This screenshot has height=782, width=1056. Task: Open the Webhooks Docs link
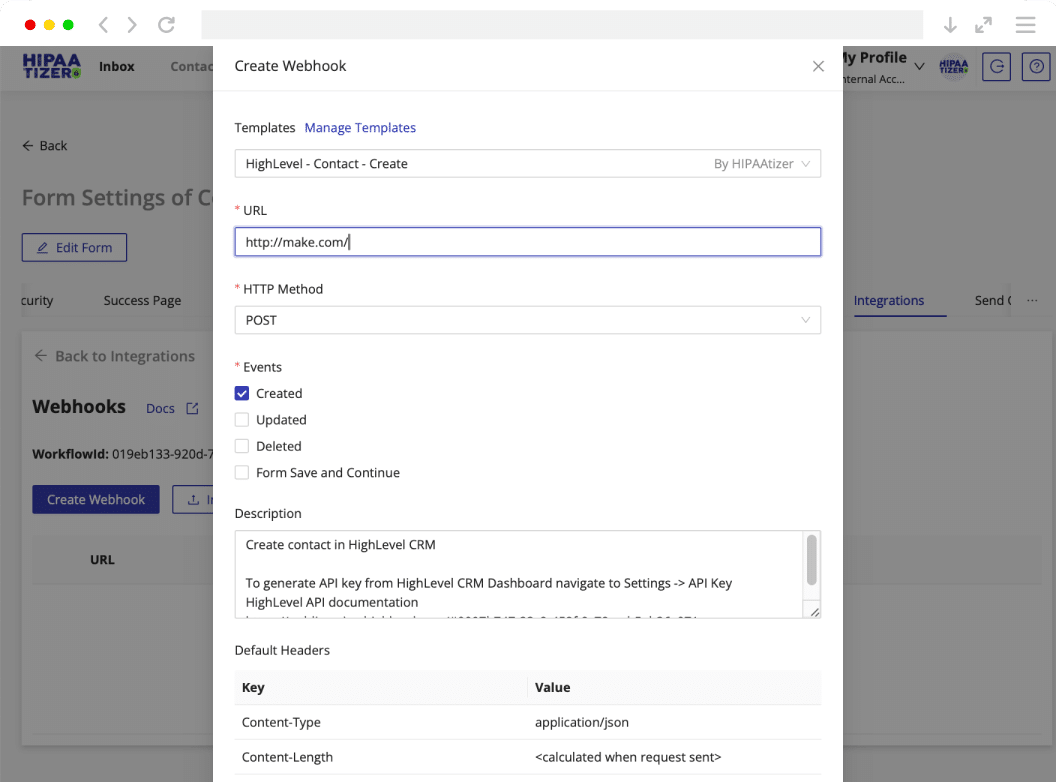click(160, 408)
